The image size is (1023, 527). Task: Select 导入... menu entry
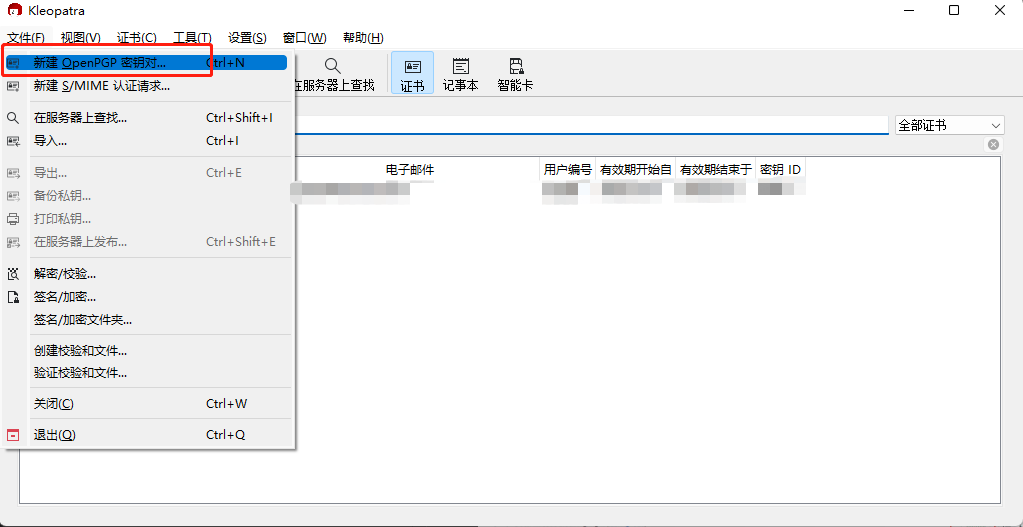(x=147, y=140)
